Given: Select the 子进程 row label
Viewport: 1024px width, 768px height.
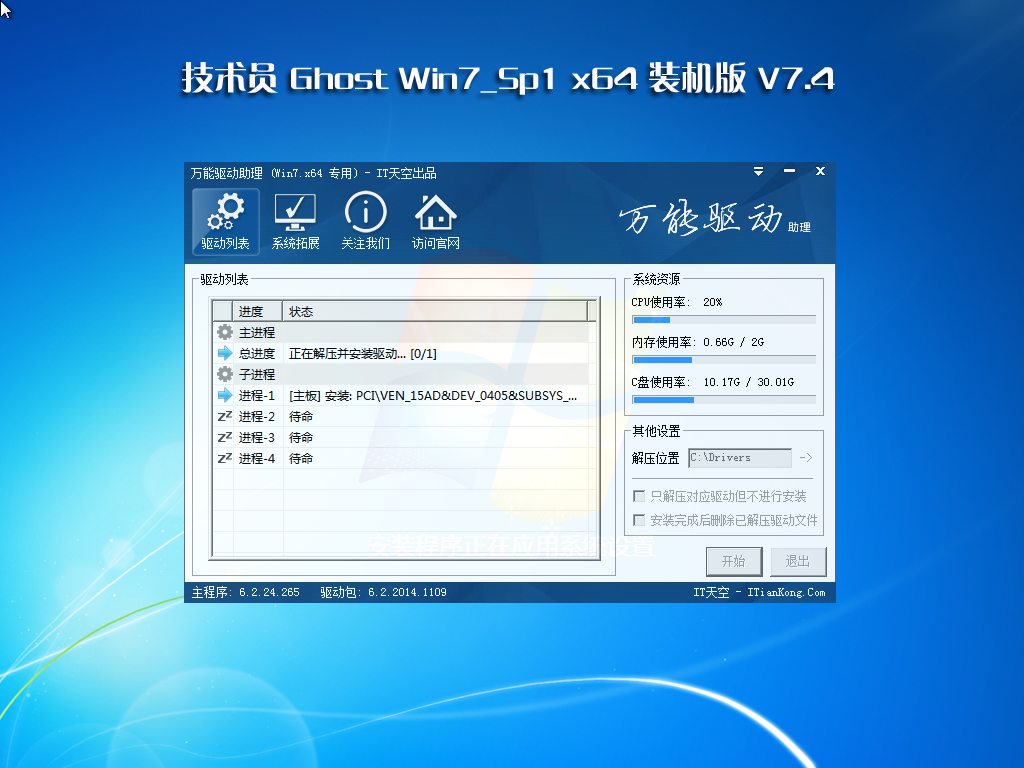Looking at the screenshot, I should point(257,374).
